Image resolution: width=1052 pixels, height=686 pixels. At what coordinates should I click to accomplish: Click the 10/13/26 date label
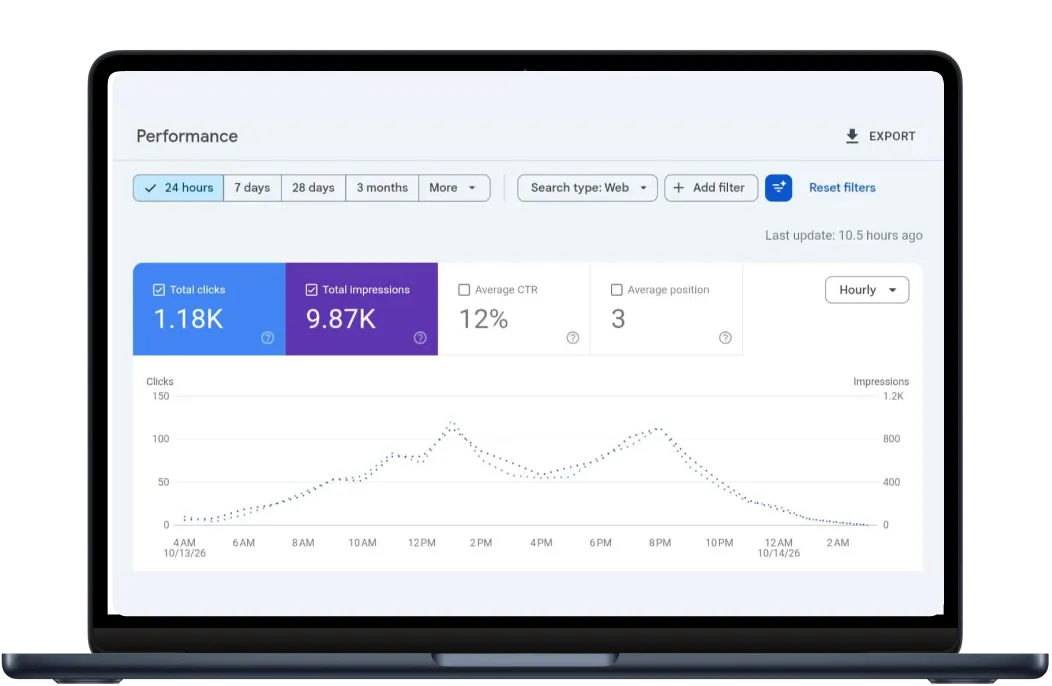click(185, 553)
